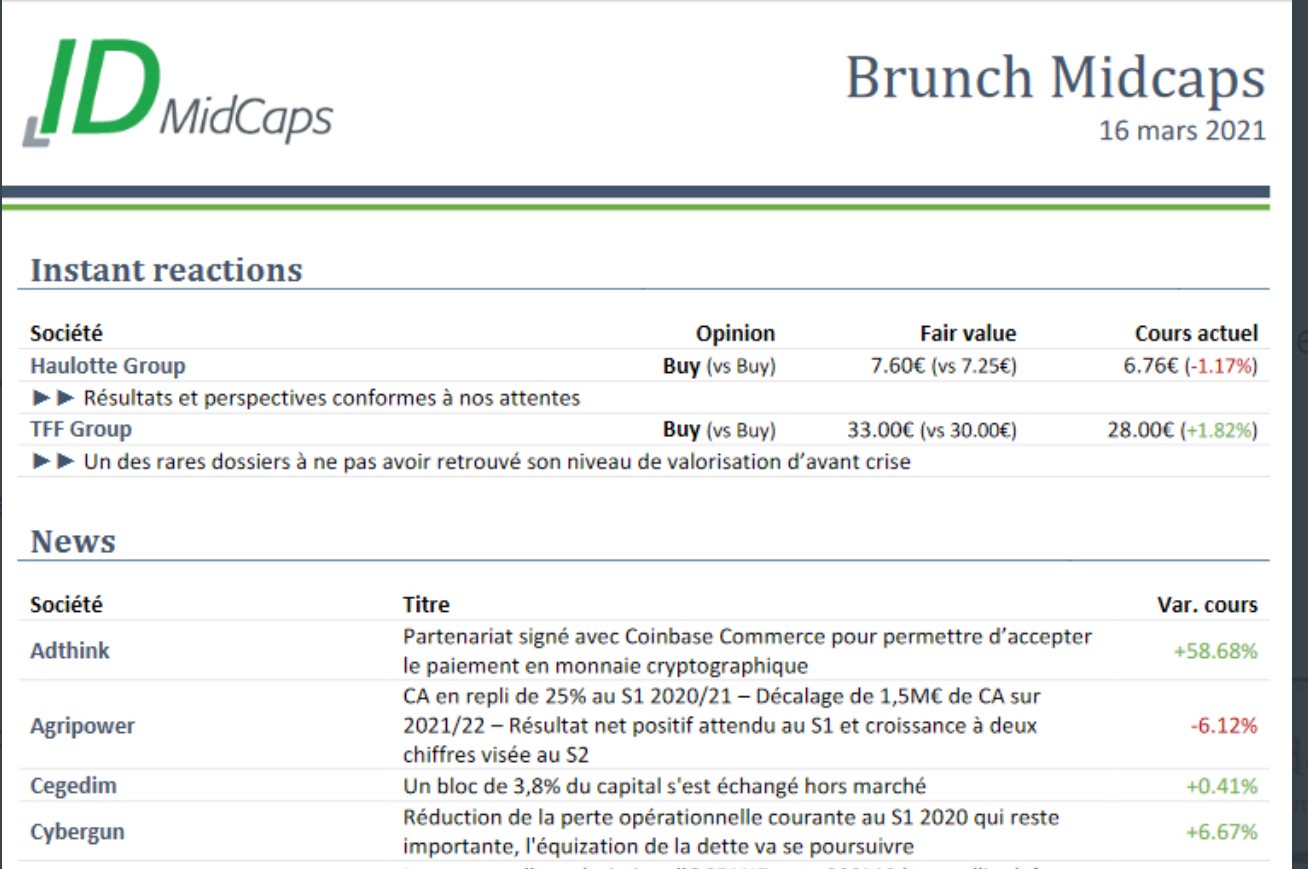Click the Brunch Midcaps document title
Screen dimensions: 1308x869
(x=1055, y=79)
